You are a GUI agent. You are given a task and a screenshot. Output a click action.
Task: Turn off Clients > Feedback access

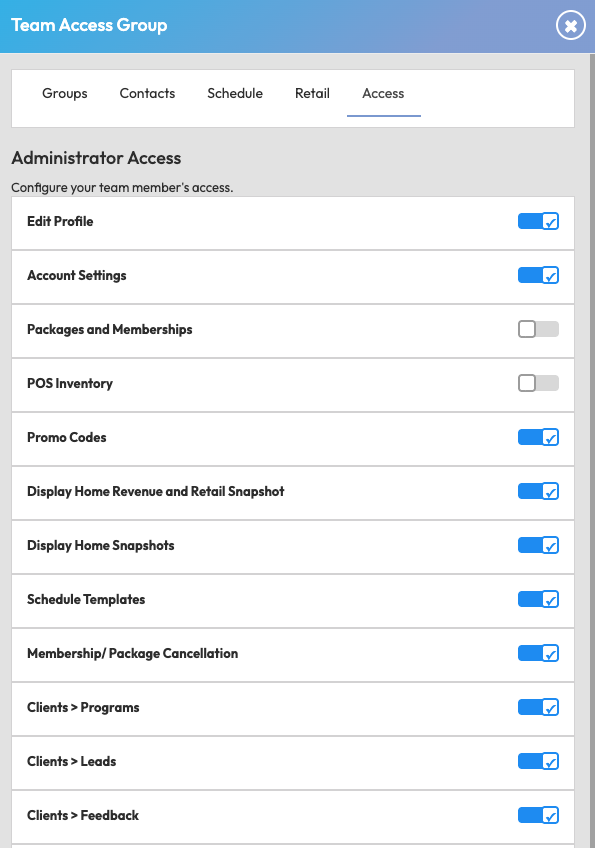(538, 816)
